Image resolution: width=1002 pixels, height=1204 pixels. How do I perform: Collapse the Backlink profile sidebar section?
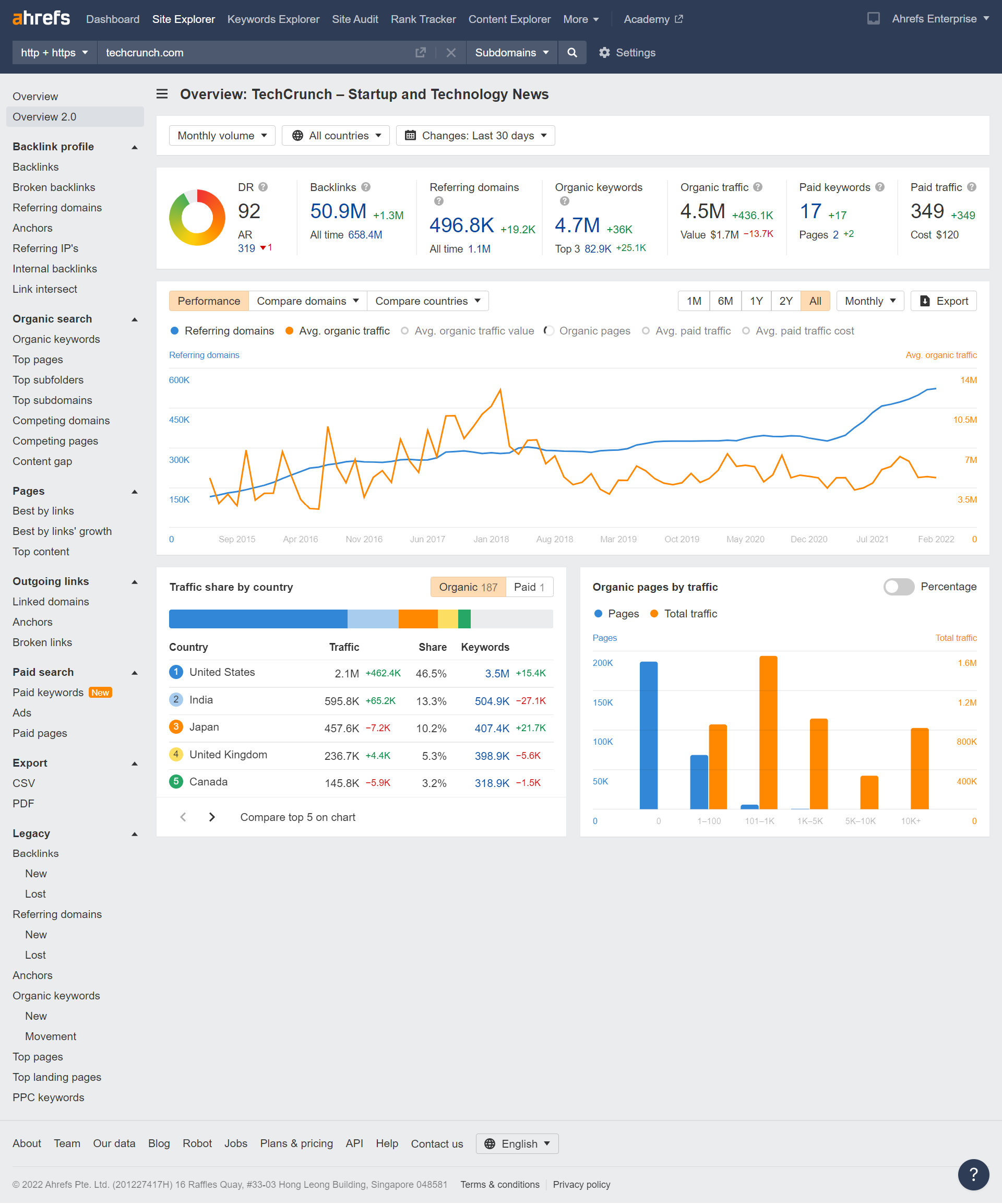(135, 147)
